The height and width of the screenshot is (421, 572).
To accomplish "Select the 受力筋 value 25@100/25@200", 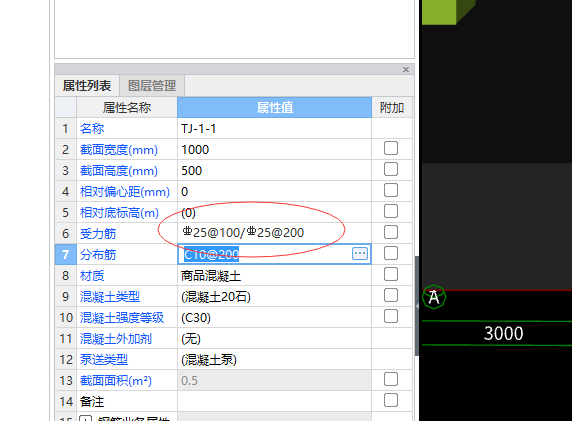I will (243, 232).
